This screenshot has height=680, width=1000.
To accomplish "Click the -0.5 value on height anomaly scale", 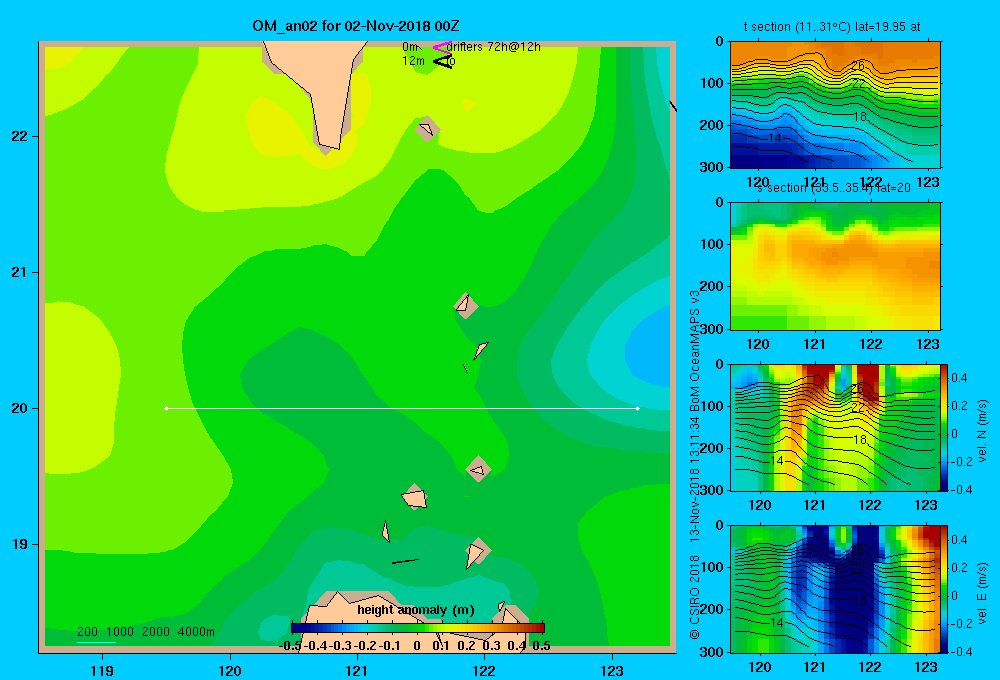I will (x=290, y=646).
